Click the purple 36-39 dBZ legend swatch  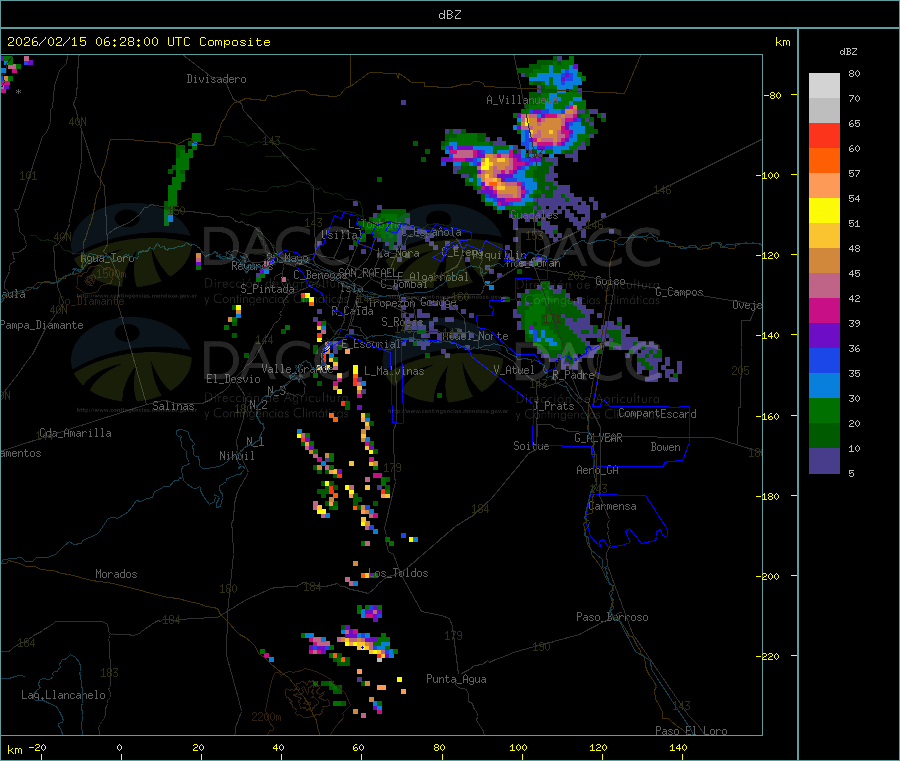(x=824, y=336)
